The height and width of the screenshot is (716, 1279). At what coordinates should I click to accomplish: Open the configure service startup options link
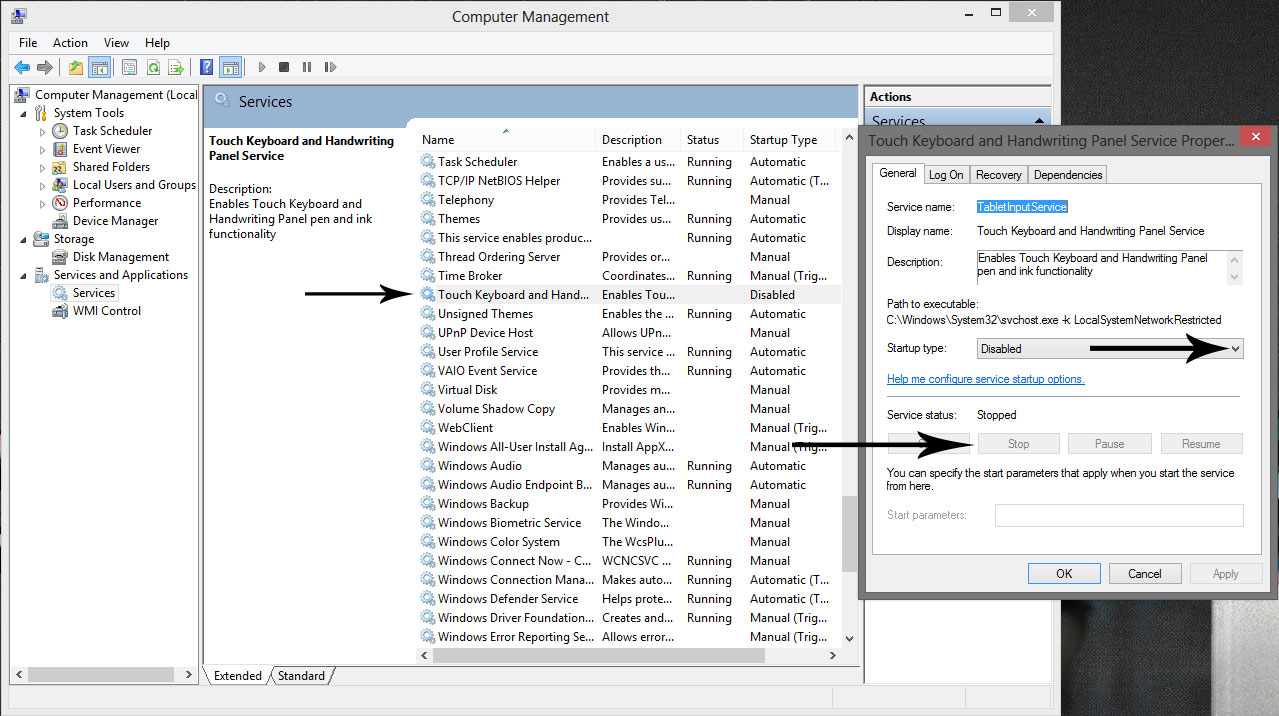point(985,378)
